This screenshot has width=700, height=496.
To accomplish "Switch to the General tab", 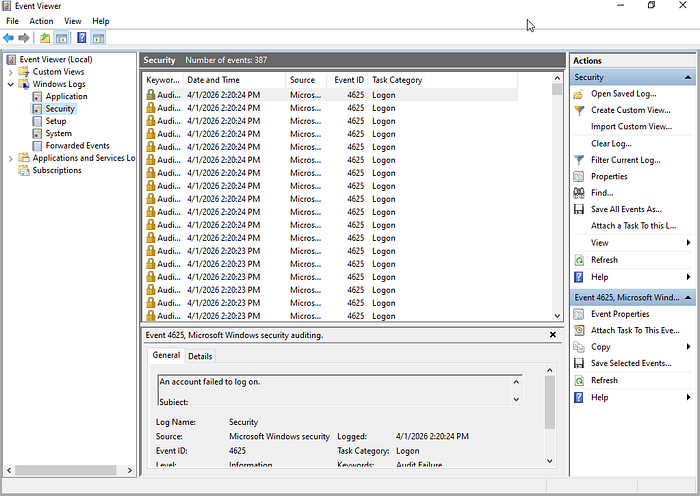I will [x=166, y=355].
